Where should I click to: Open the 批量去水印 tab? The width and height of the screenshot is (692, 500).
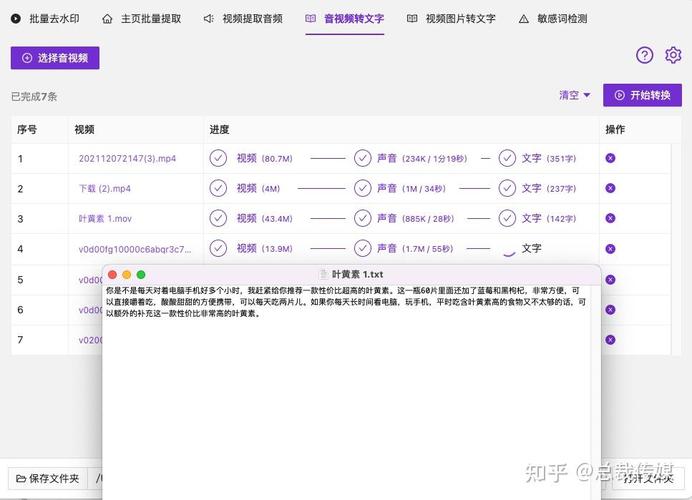click(45, 19)
